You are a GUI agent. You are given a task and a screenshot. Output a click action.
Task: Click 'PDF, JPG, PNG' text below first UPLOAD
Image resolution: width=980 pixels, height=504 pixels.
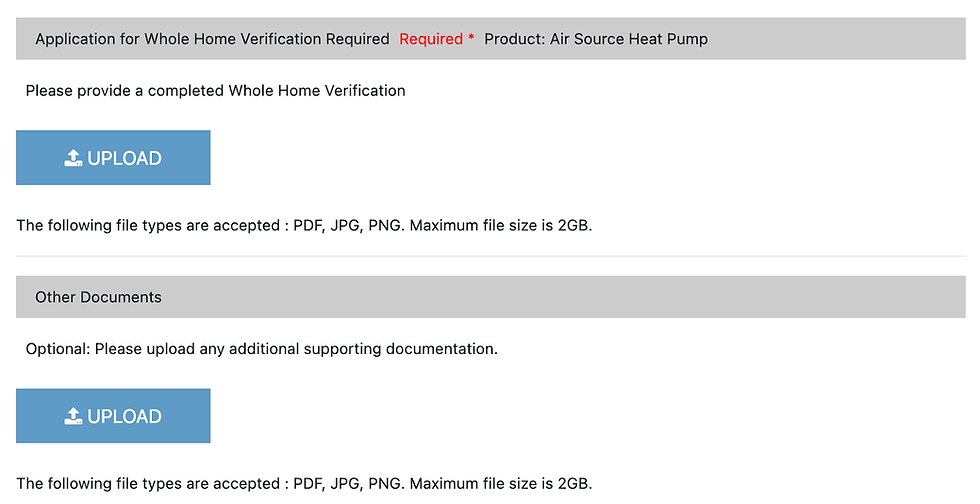pyautogui.click(x=348, y=225)
